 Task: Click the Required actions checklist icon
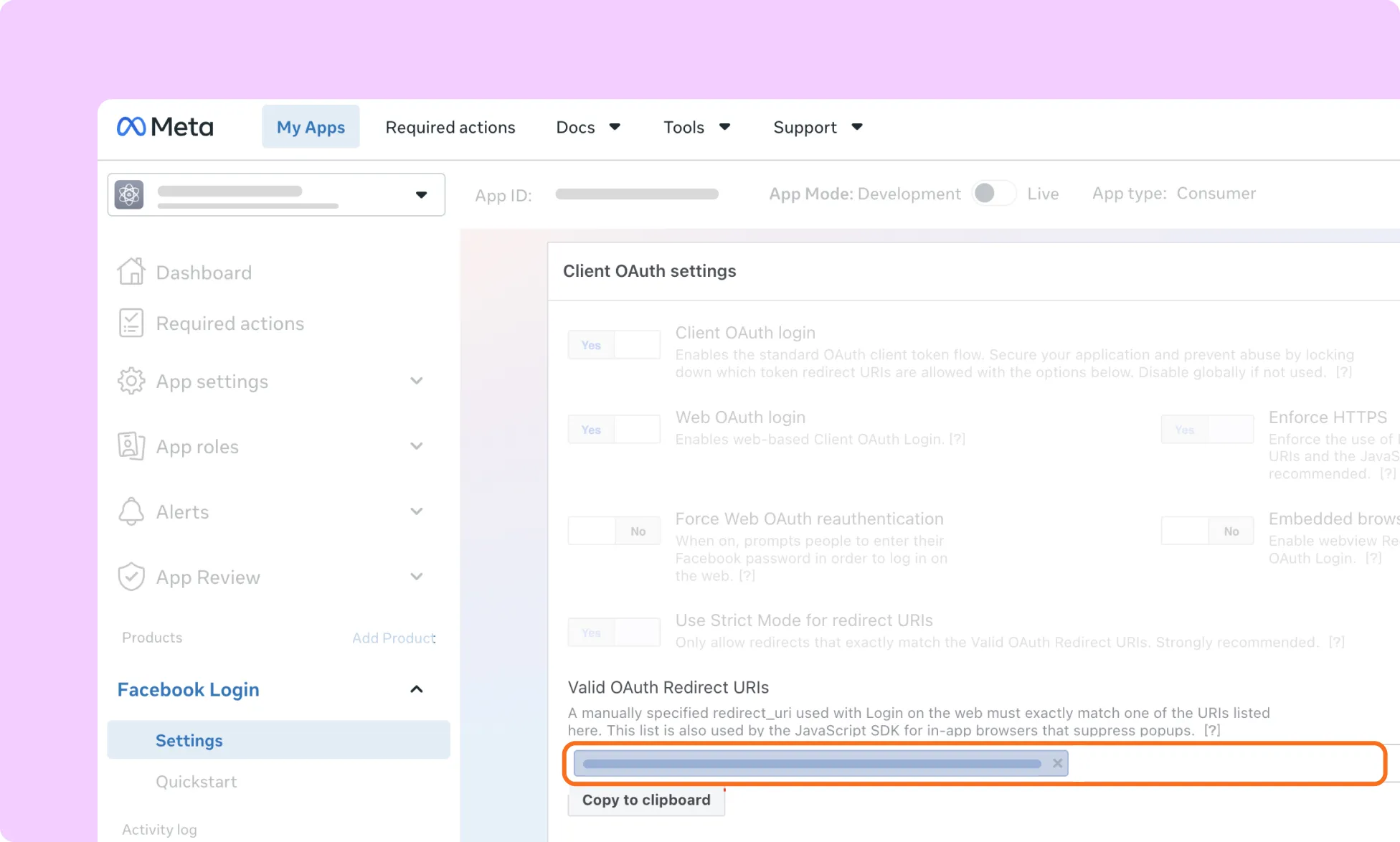tap(131, 323)
